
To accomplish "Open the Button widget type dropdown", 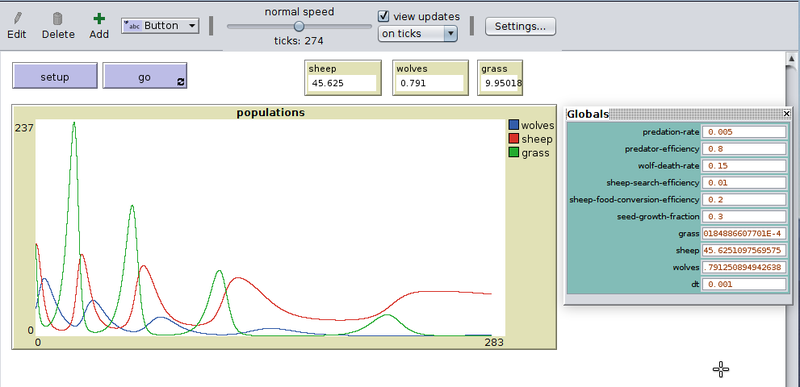I will coord(160,25).
